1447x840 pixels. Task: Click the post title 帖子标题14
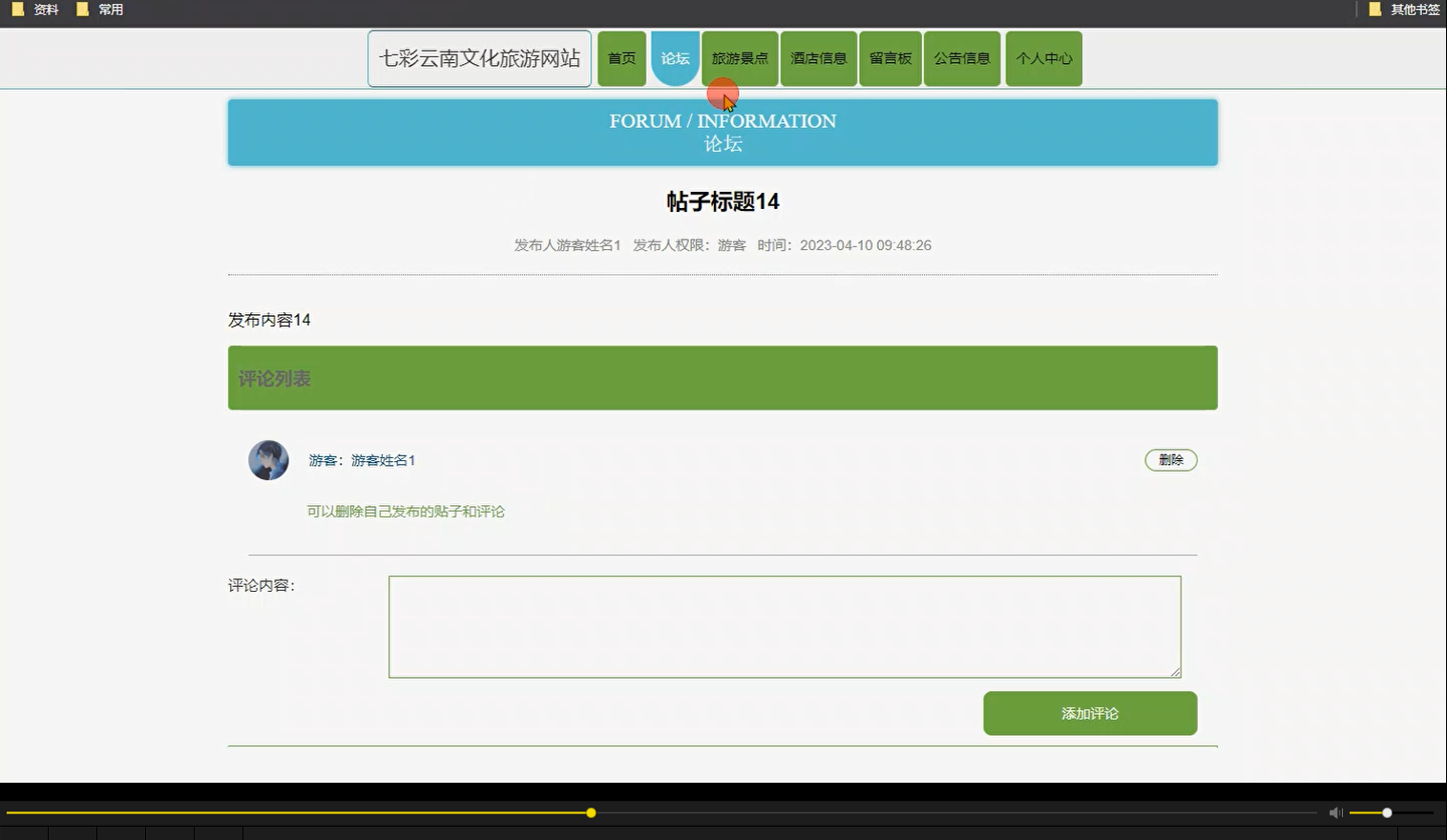pos(723,201)
